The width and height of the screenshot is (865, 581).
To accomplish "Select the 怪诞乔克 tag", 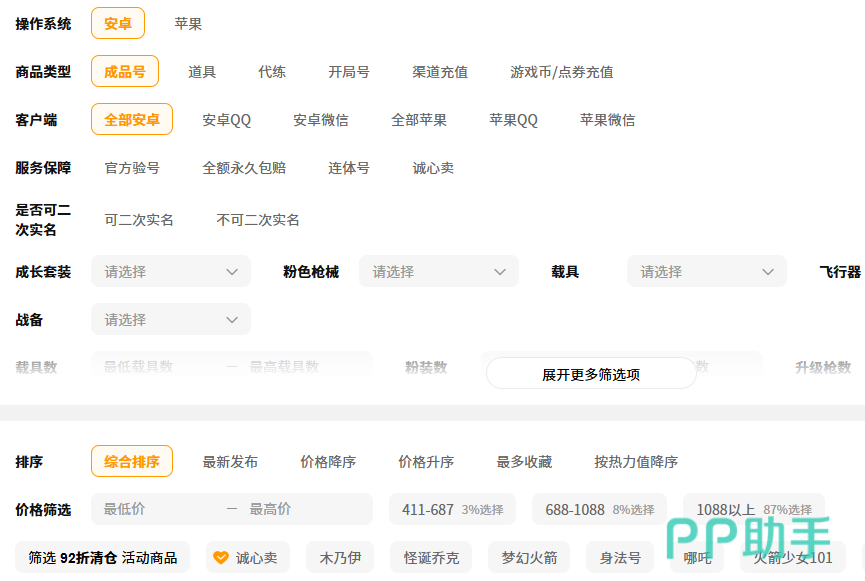I will point(431,557).
